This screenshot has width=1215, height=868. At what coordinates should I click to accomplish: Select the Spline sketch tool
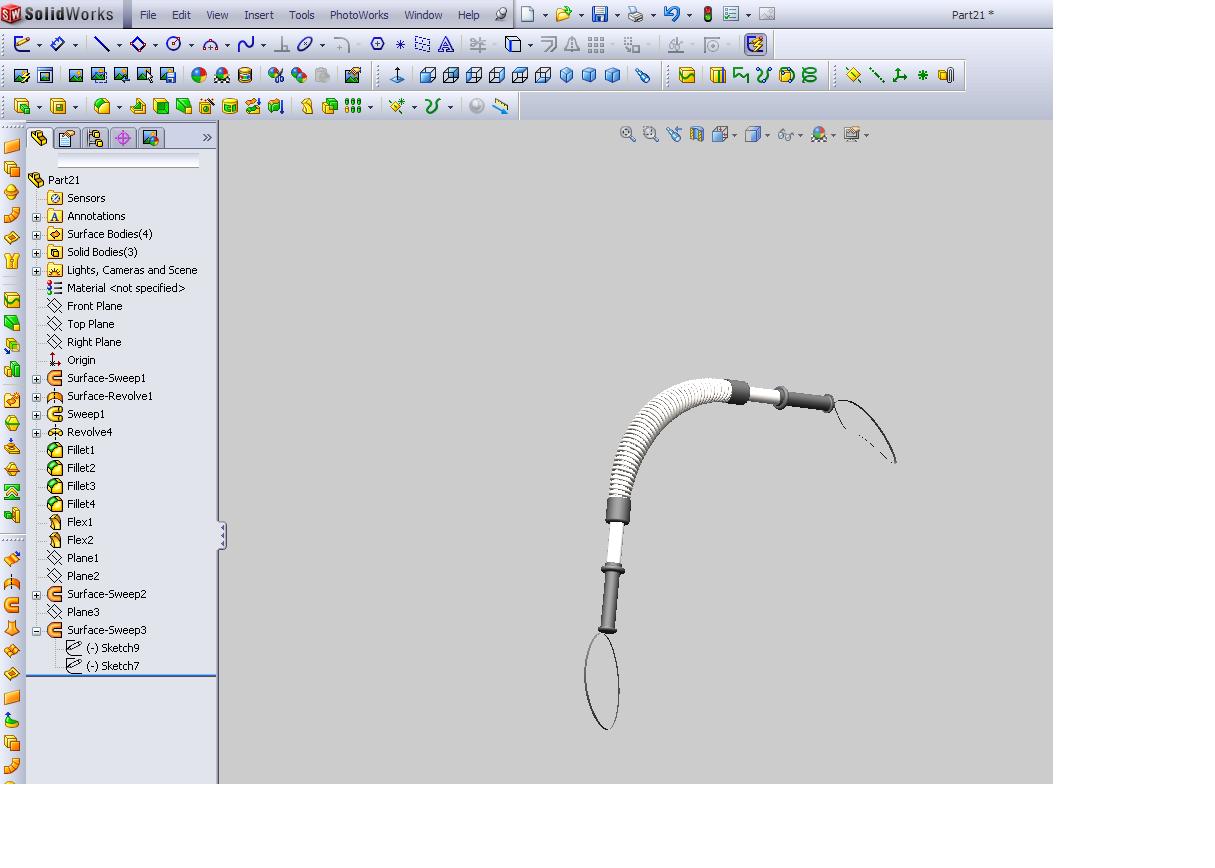click(246, 44)
